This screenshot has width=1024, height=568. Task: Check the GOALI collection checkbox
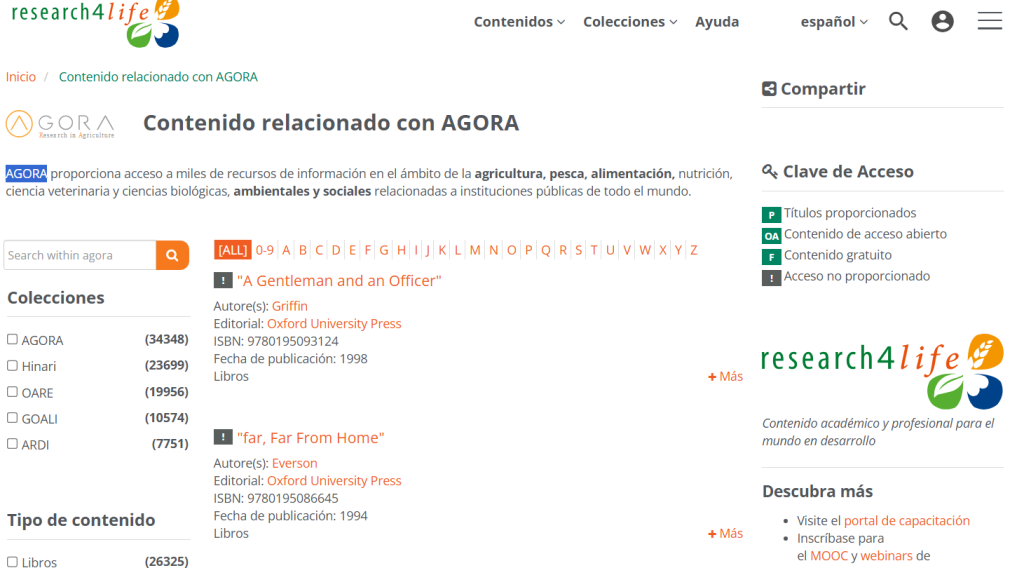[12, 418]
